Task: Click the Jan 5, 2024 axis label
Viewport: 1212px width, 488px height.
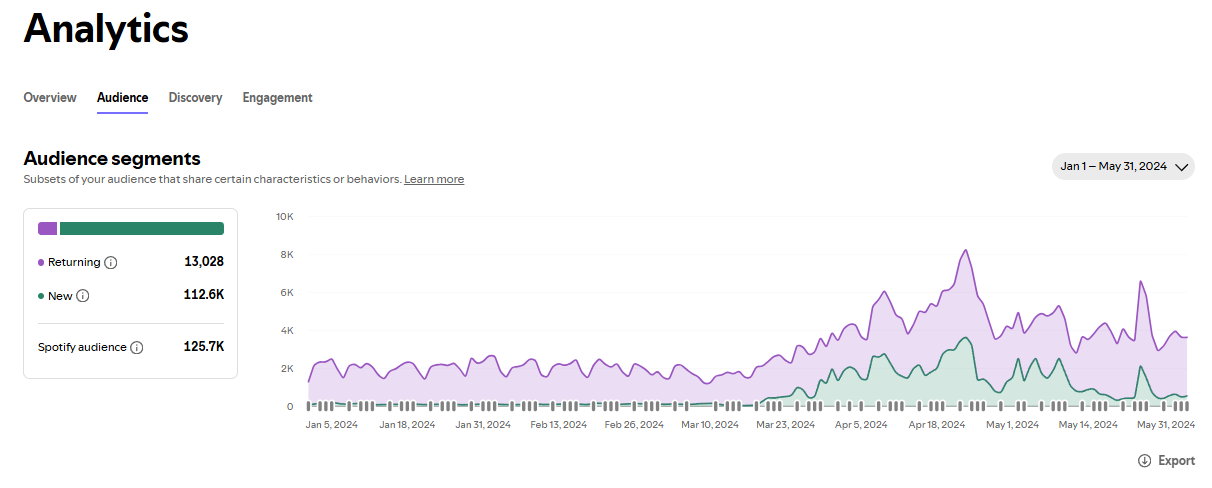Action: tap(332, 425)
